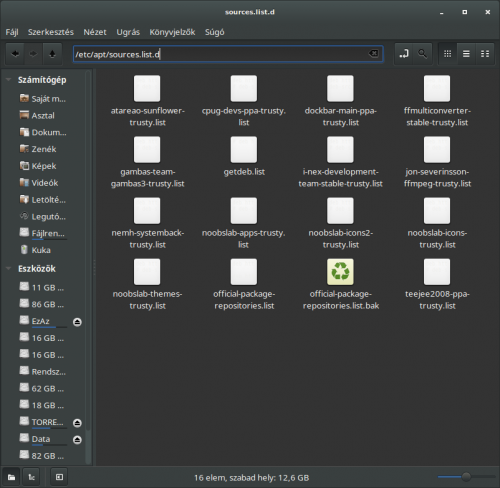Viewport: 500px width, 488px height.
Task: Show tree view in the sidebar
Action: click(31, 477)
